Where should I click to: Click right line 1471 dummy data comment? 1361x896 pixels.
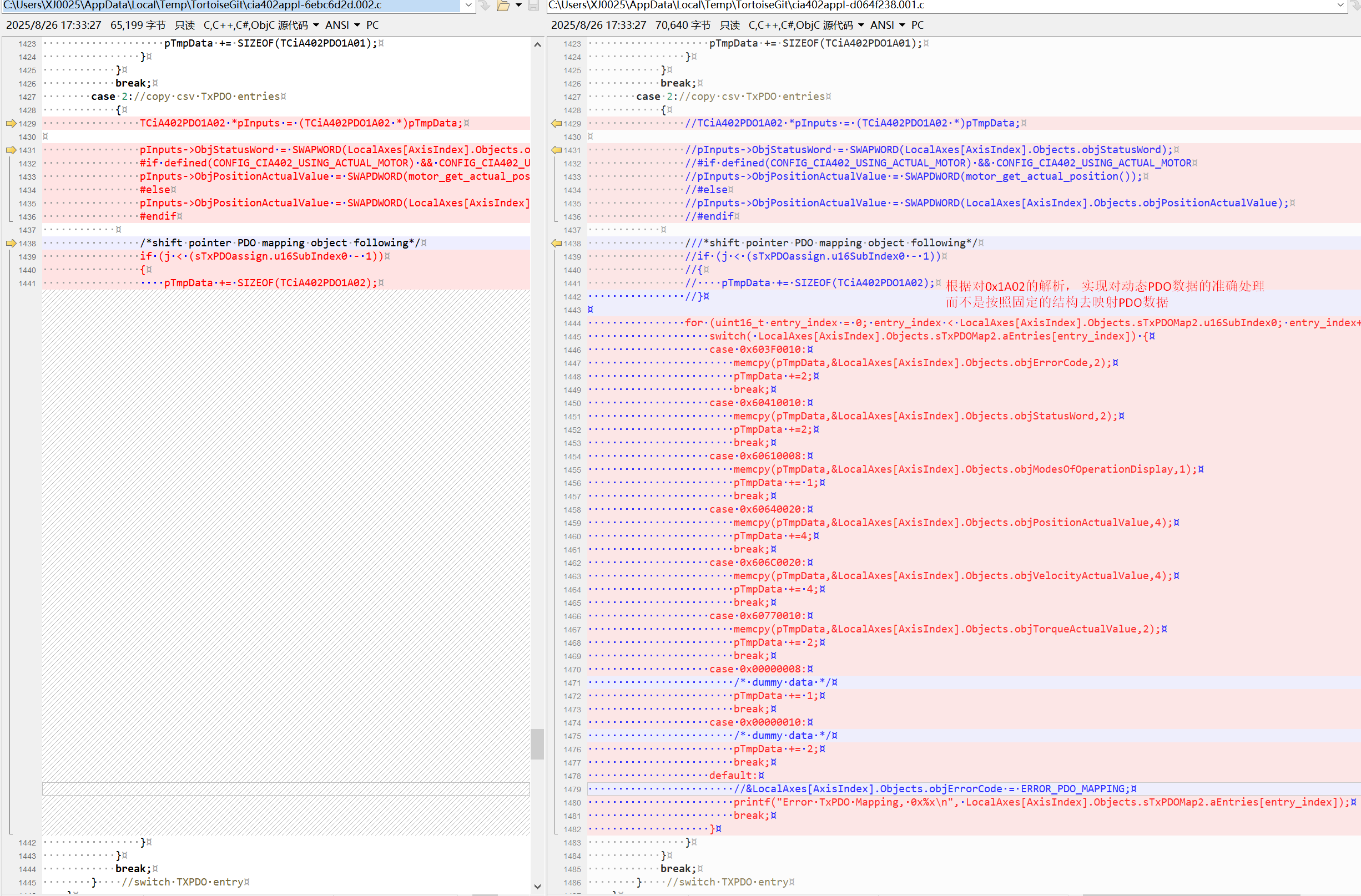(782, 682)
